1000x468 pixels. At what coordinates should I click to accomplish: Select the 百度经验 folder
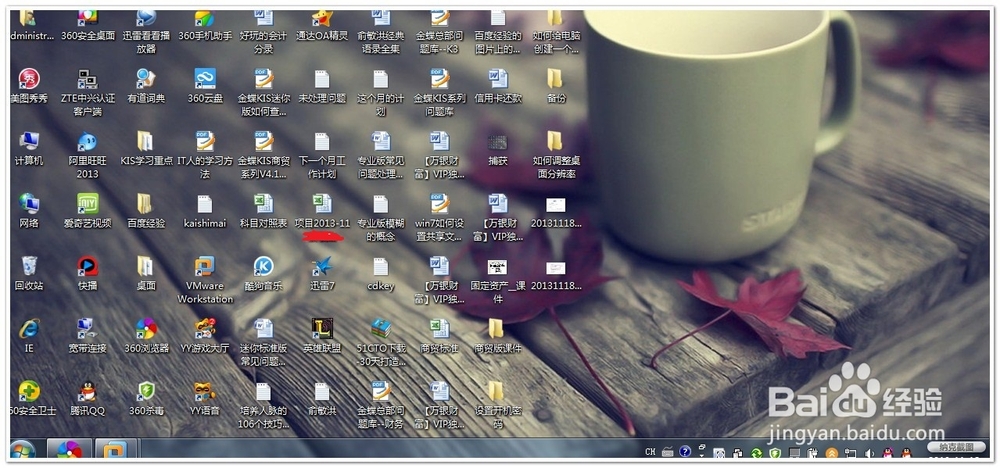click(x=146, y=211)
